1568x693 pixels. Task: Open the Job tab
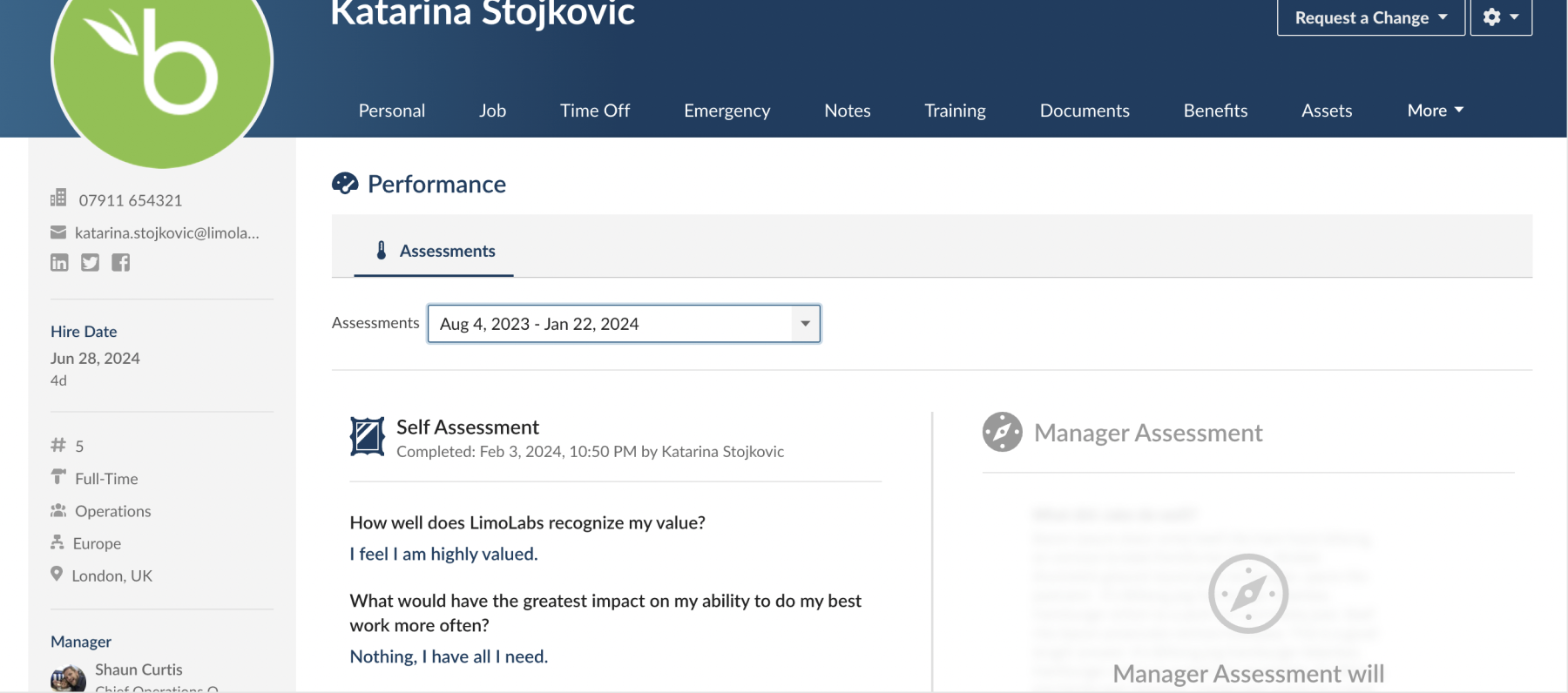click(x=492, y=111)
